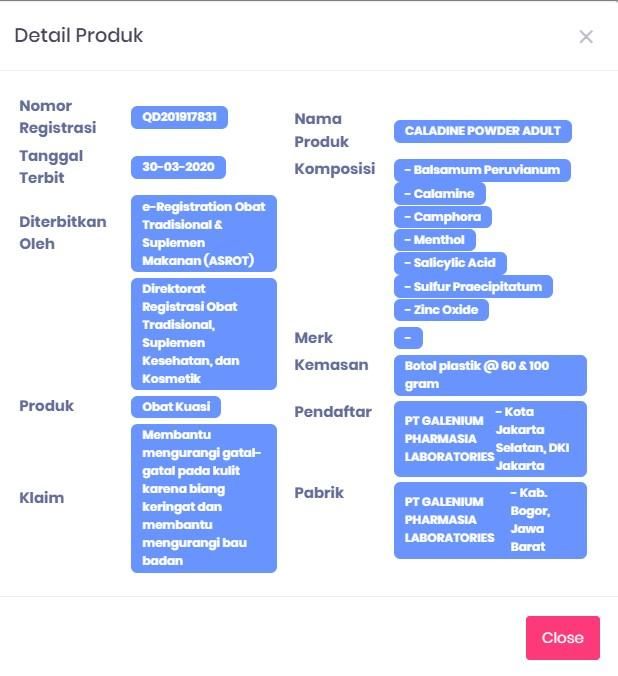This screenshot has height=676, width=618.
Task: Click the Menthol ingredient badge
Action: pyautogui.click(x=435, y=240)
